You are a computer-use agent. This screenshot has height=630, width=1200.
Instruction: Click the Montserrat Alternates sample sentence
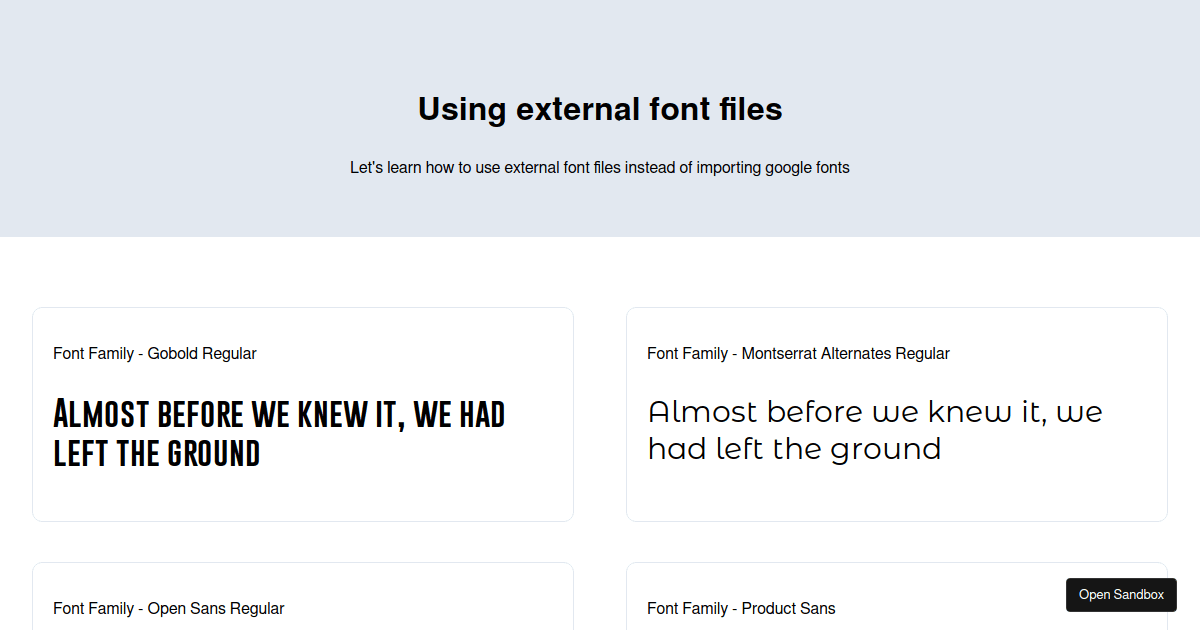click(x=875, y=430)
